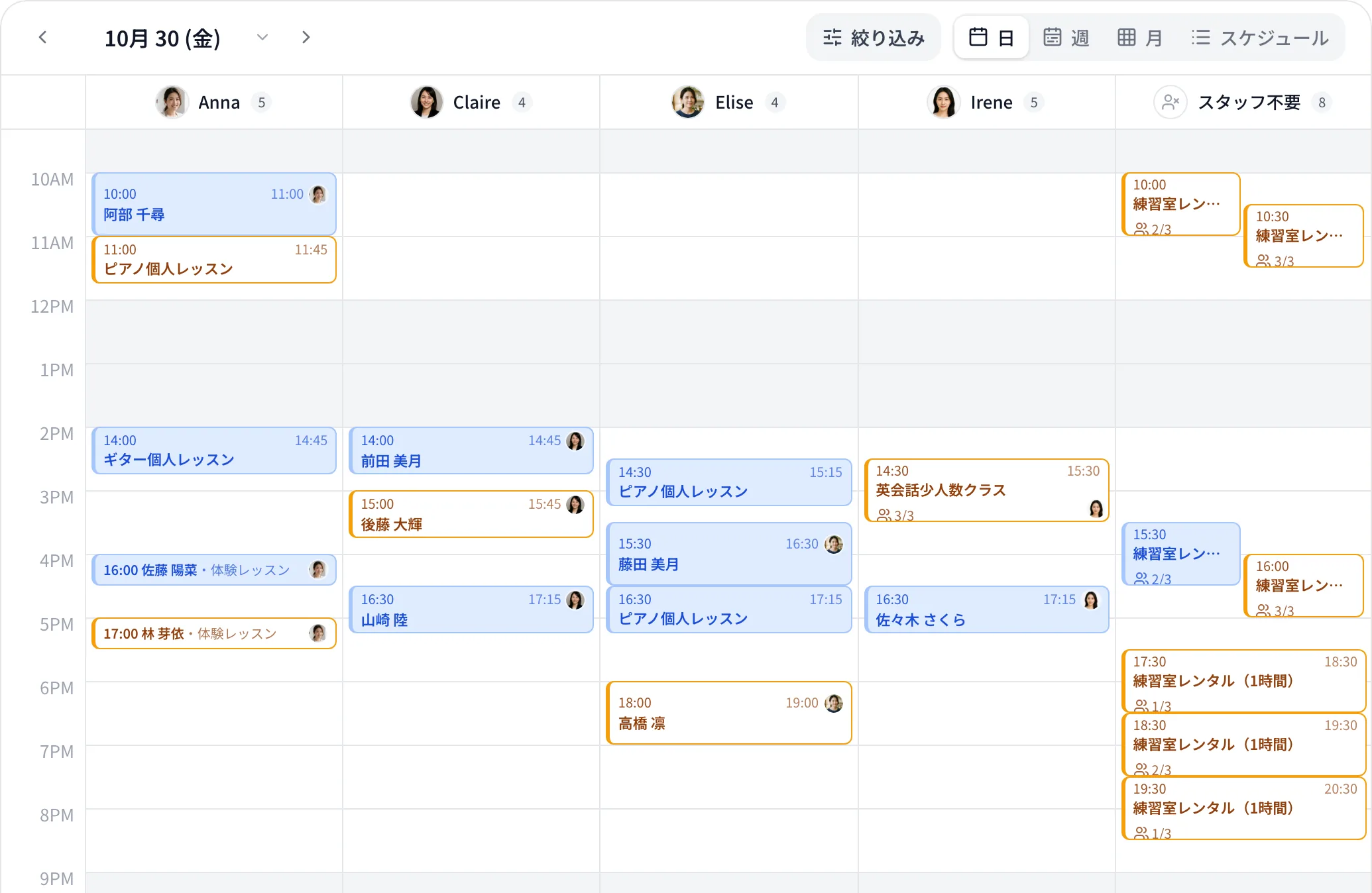Switch to 月 month view tab
Viewport: 1372px width, 893px height.
[x=1139, y=38]
